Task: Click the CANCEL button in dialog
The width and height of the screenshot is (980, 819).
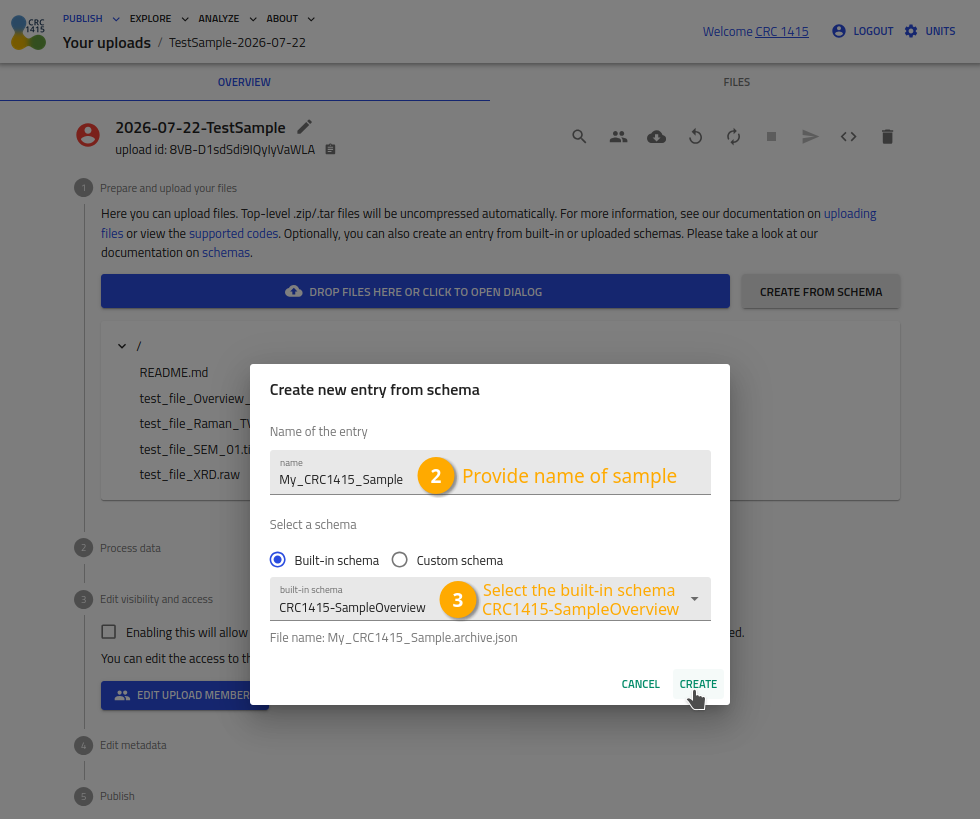Action: point(641,684)
